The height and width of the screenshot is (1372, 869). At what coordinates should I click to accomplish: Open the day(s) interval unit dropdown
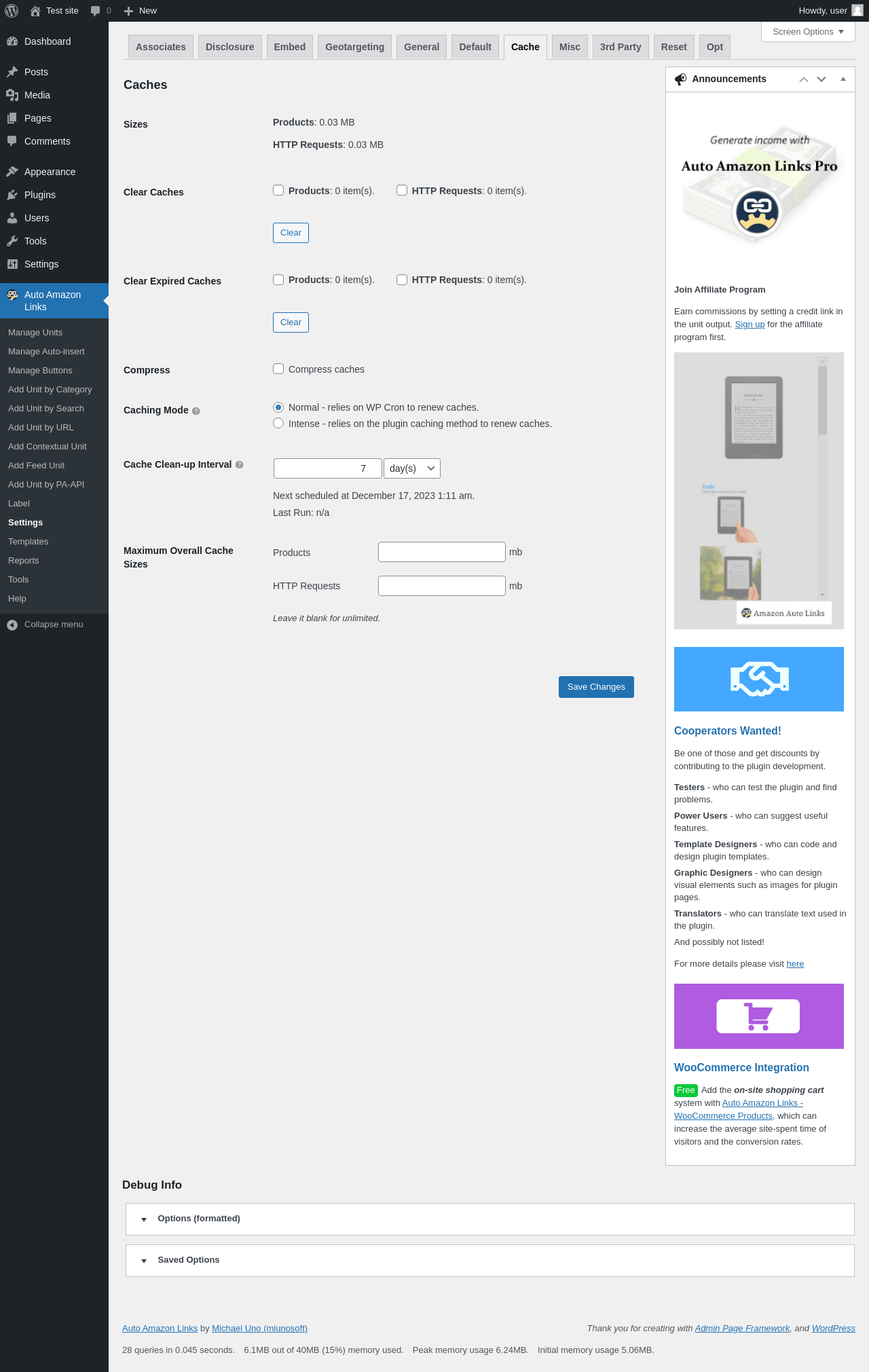click(412, 468)
